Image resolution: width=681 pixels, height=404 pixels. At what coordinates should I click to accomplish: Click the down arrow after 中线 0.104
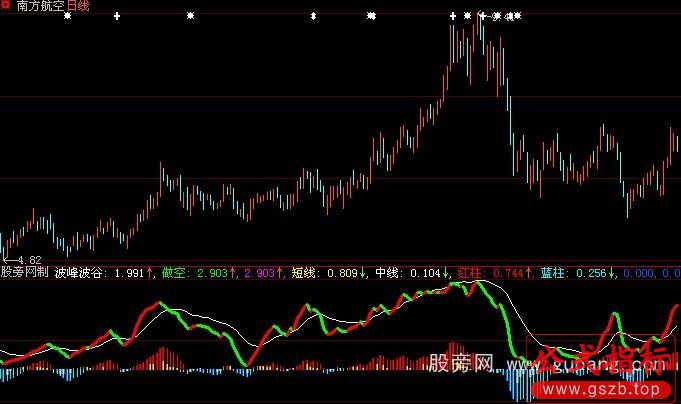click(x=446, y=271)
